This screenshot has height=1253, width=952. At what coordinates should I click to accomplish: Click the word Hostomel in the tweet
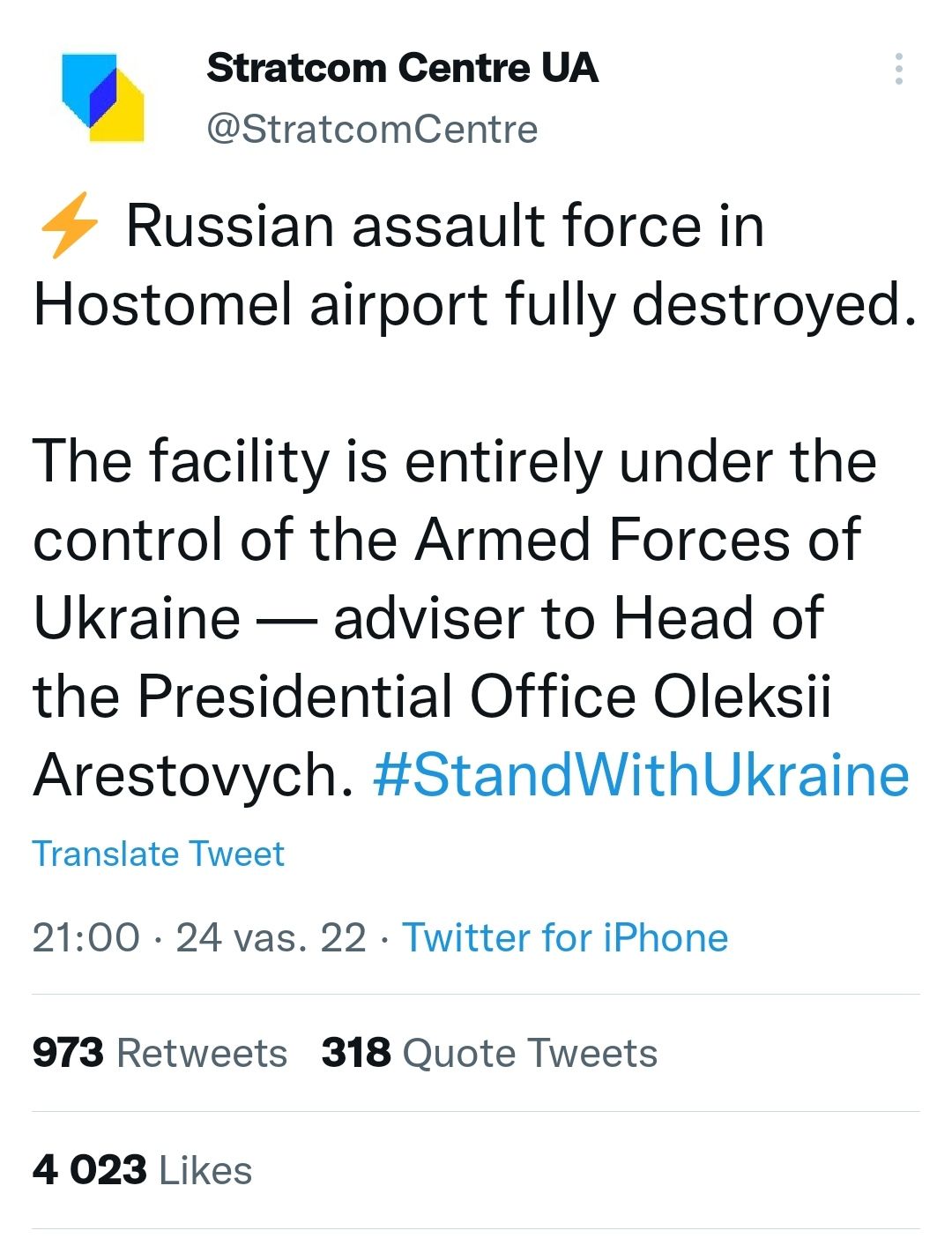pyautogui.click(x=163, y=305)
